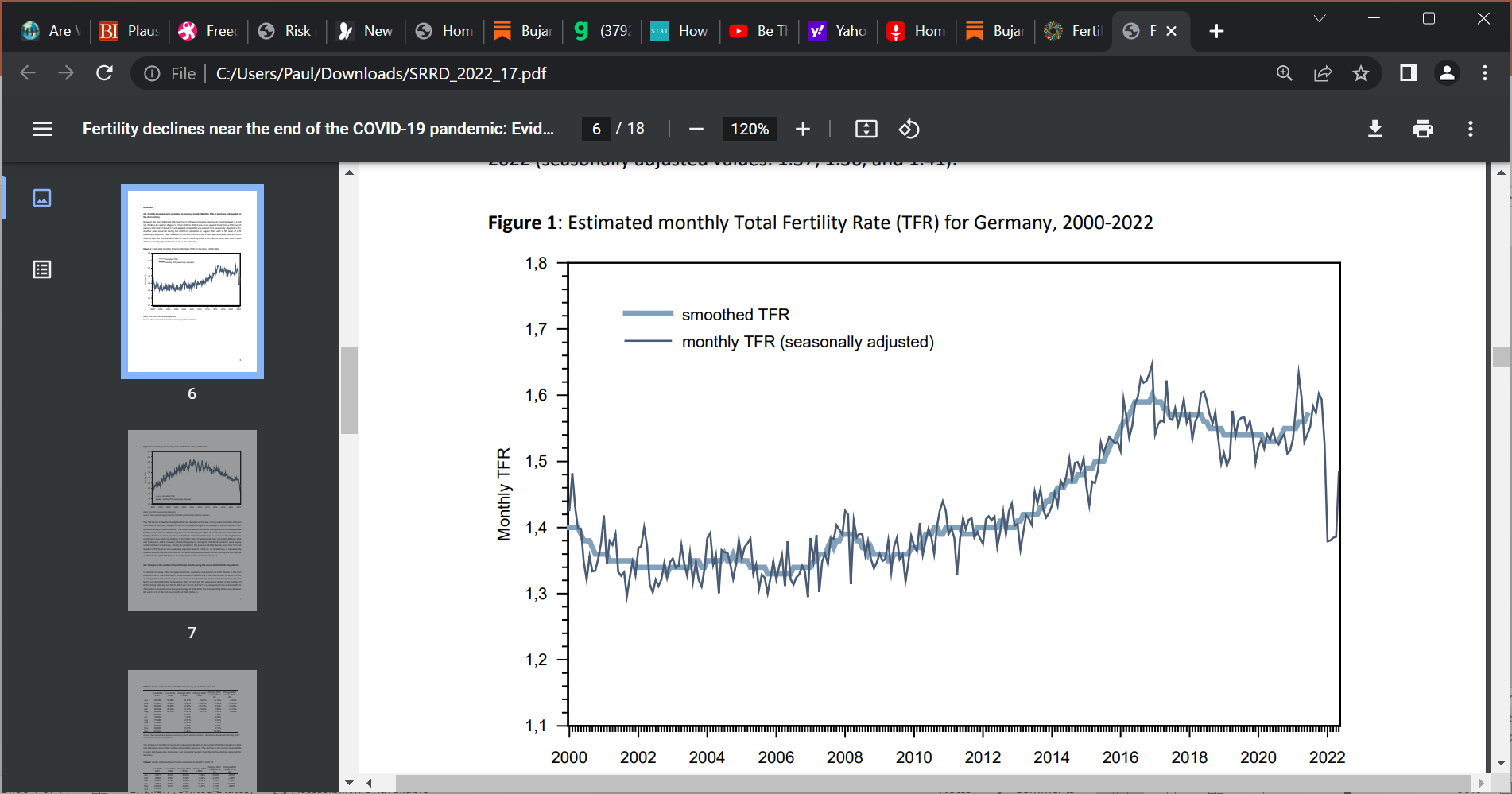
Task: Rotate the document counterclockwise
Action: [x=909, y=129]
